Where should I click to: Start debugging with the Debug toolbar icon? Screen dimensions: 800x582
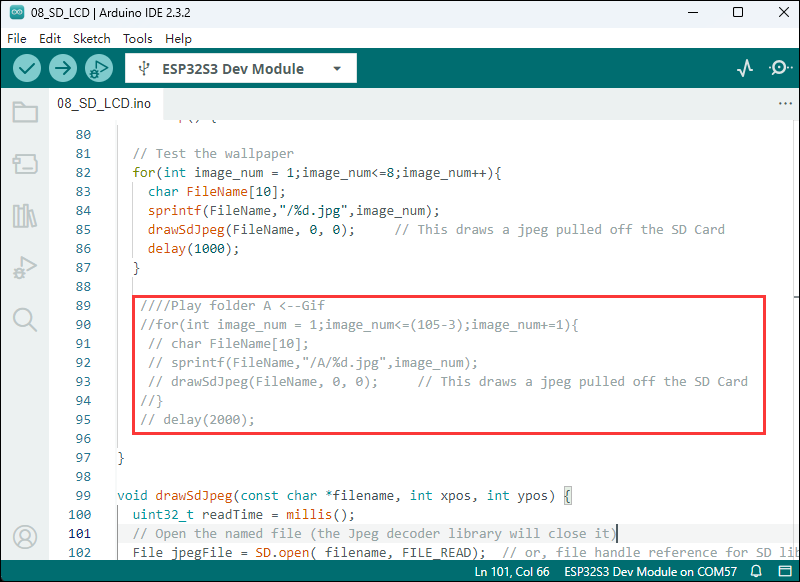coord(98,68)
